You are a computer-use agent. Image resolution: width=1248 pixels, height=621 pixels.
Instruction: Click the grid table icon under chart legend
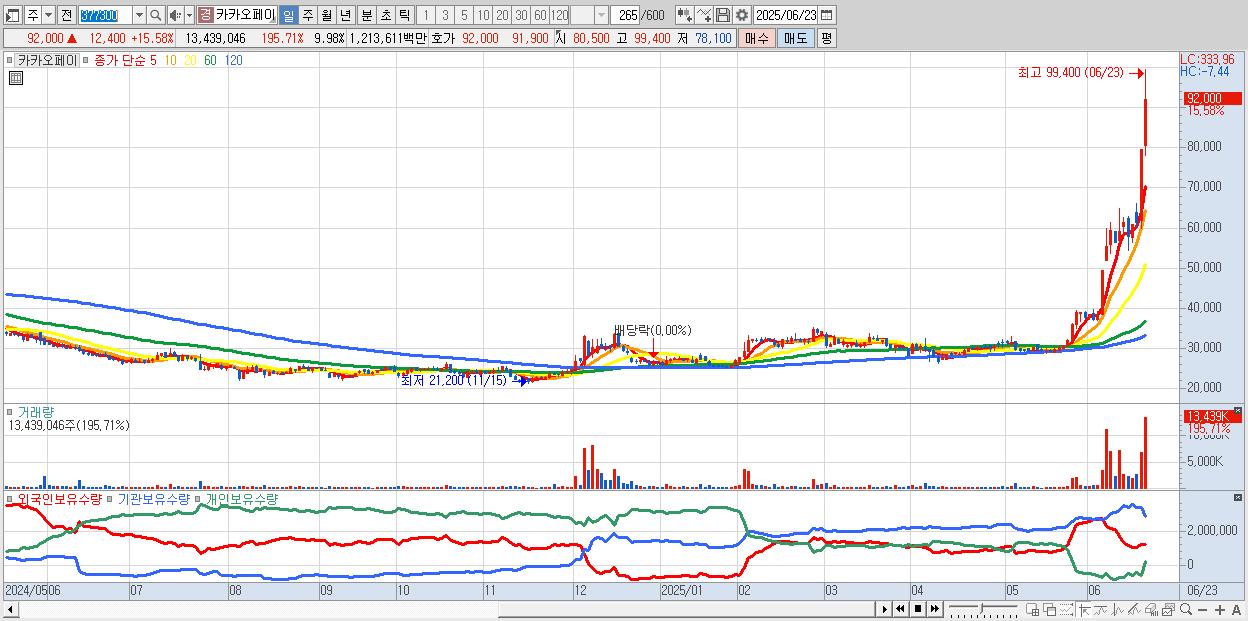pyautogui.click(x=15, y=78)
